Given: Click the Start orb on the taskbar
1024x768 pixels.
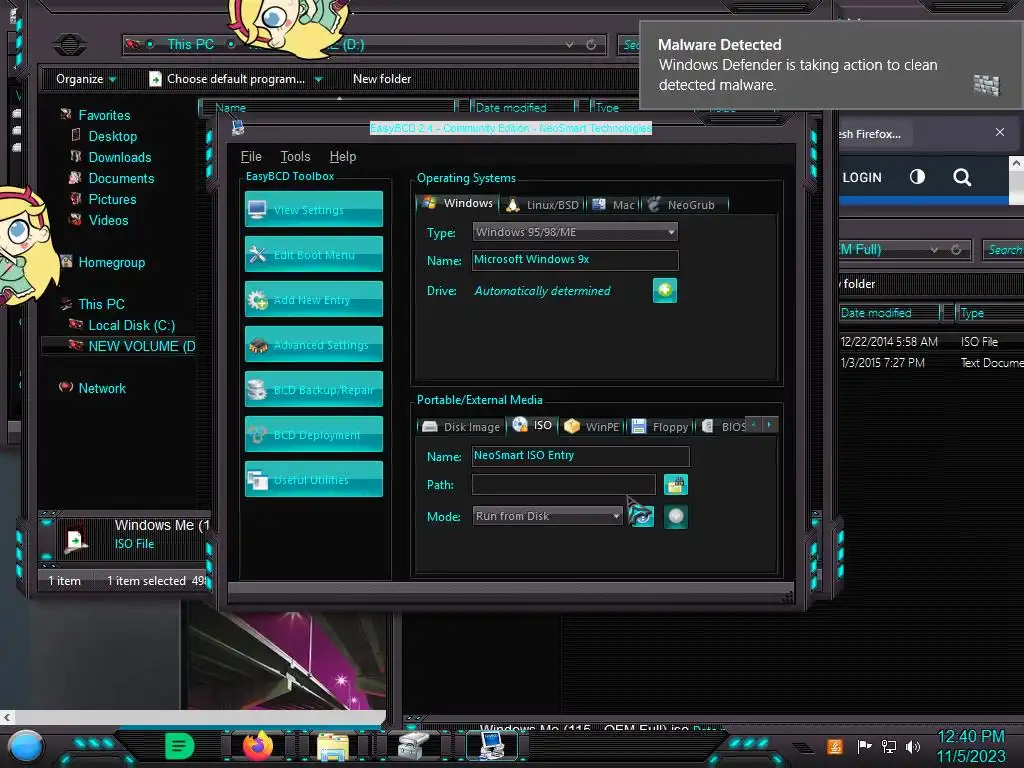Looking at the screenshot, I should click(26, 747).
